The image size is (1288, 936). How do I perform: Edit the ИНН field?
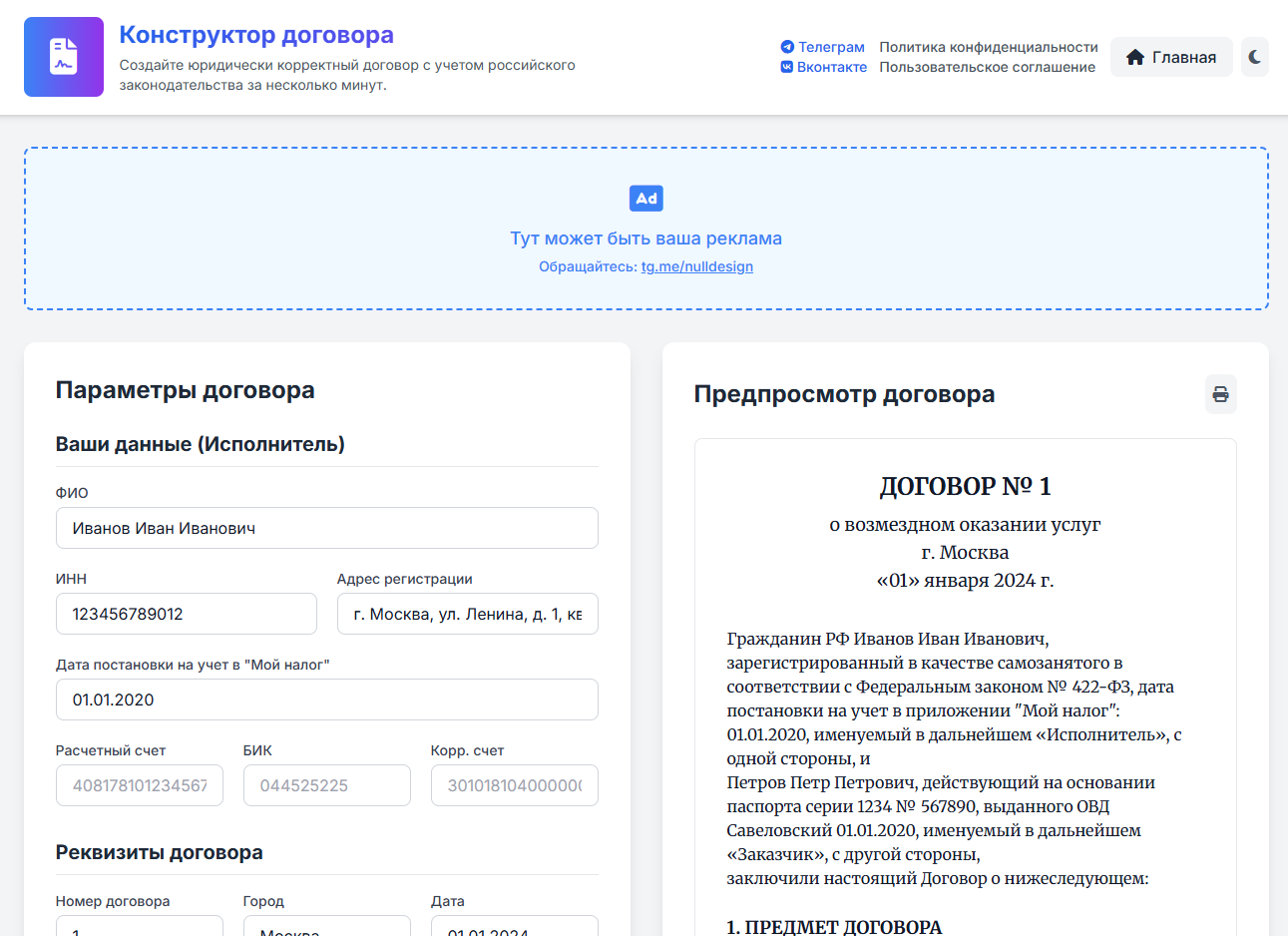(186, 614)
